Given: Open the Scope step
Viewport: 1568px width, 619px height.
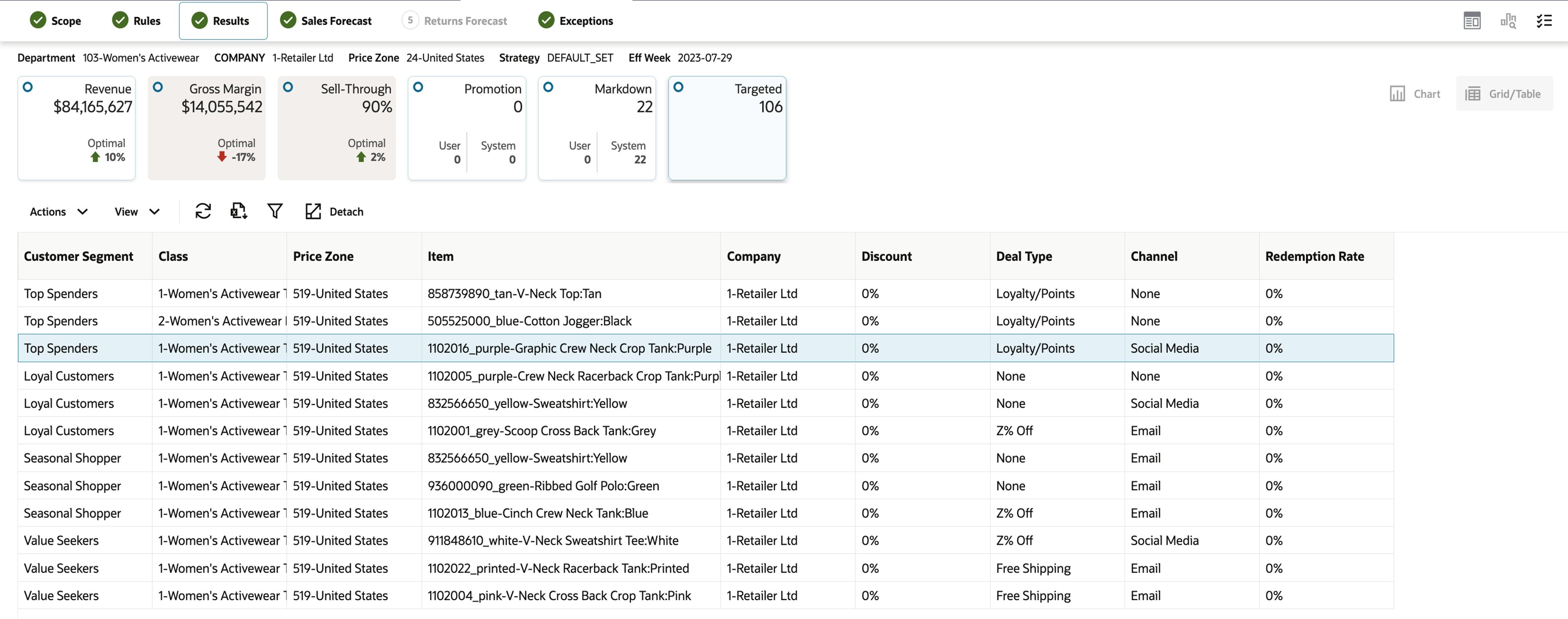Looking at the screenshot, I should [55, 21].
